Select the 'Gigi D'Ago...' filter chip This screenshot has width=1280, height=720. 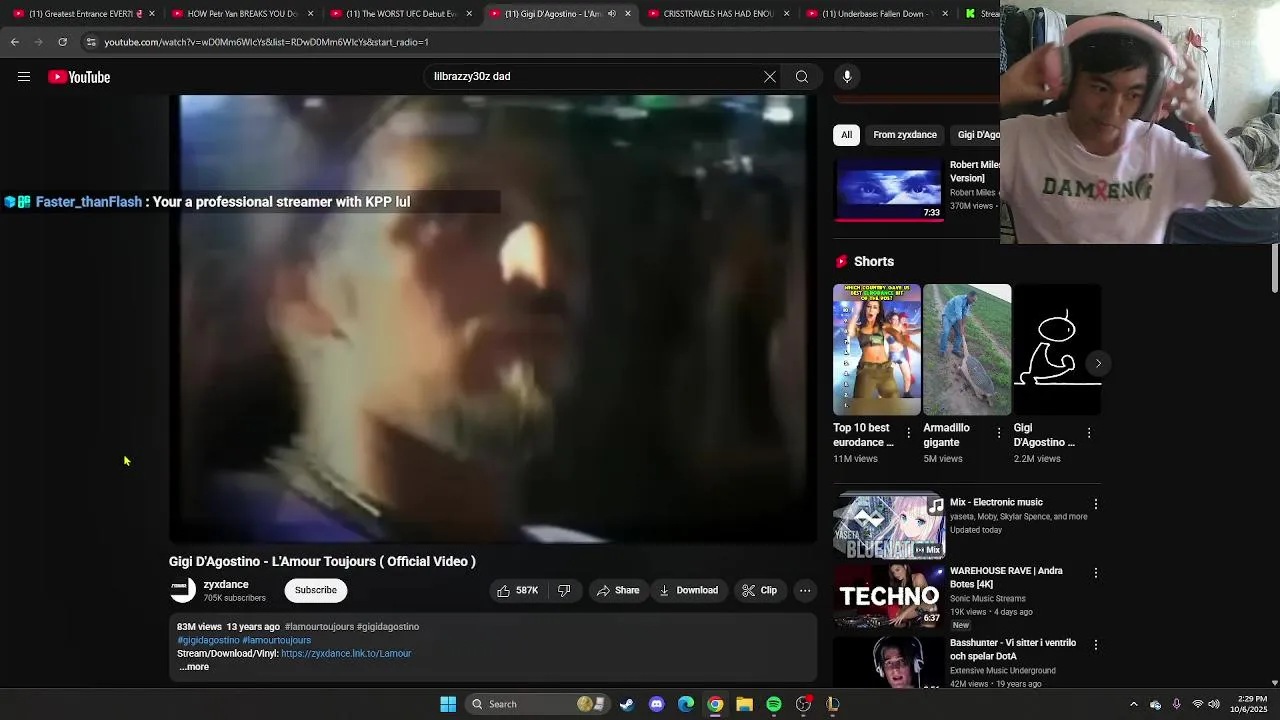coord(976,135)
